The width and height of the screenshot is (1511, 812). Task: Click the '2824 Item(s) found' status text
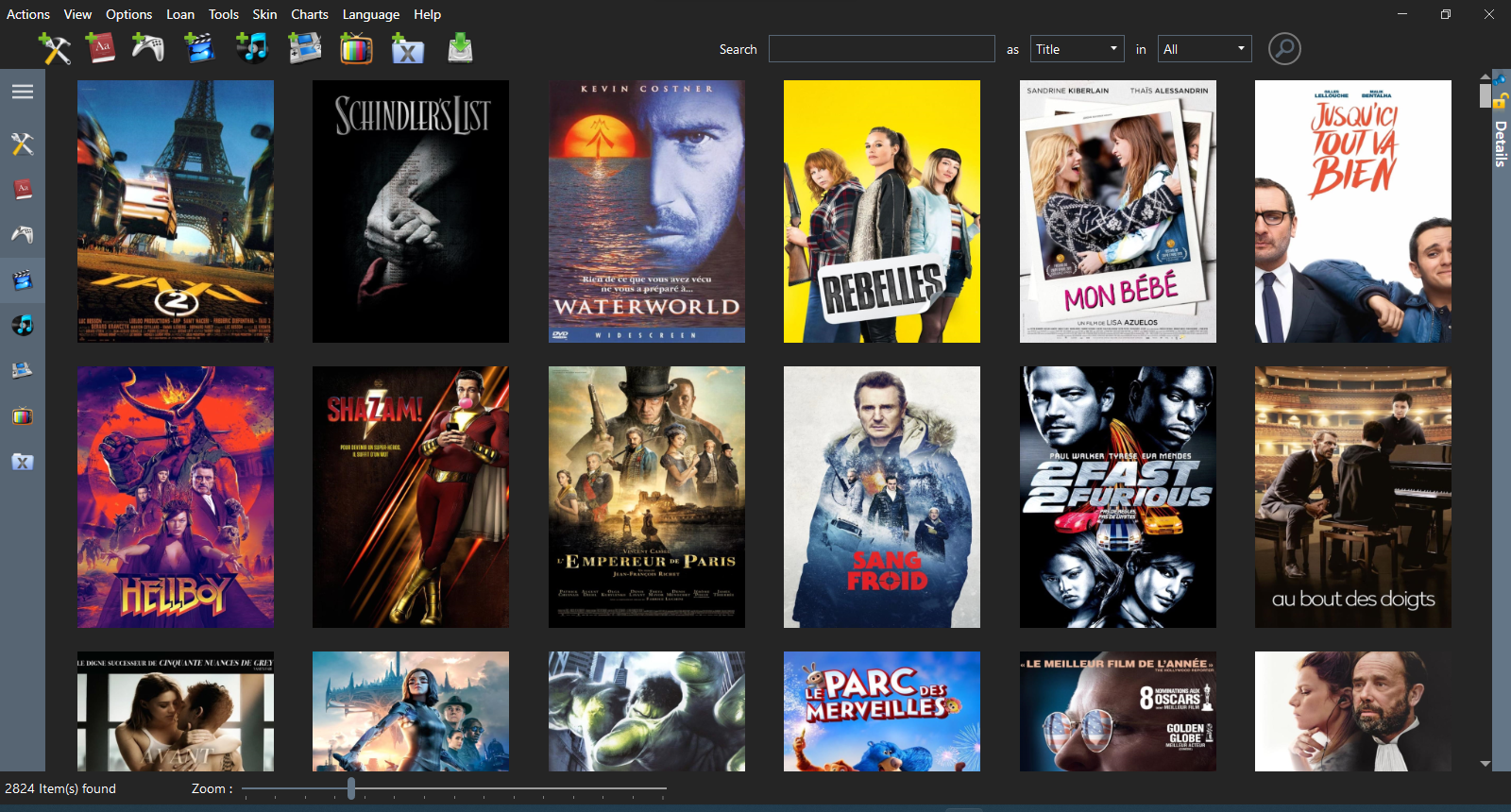pyautogui.click(x=60, y=788)
